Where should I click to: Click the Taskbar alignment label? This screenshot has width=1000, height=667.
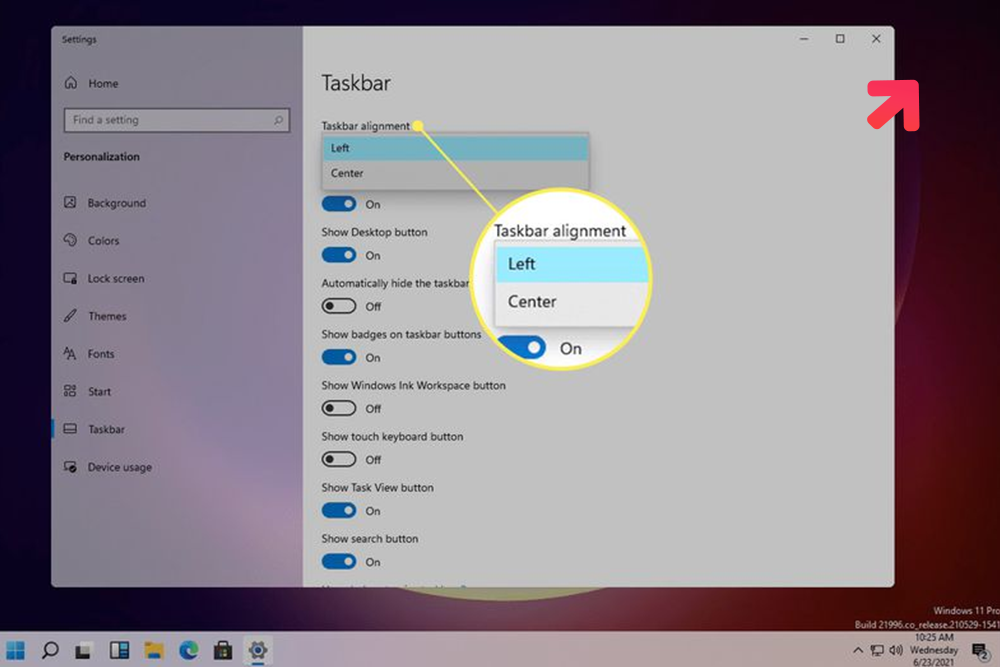[365, 126]
